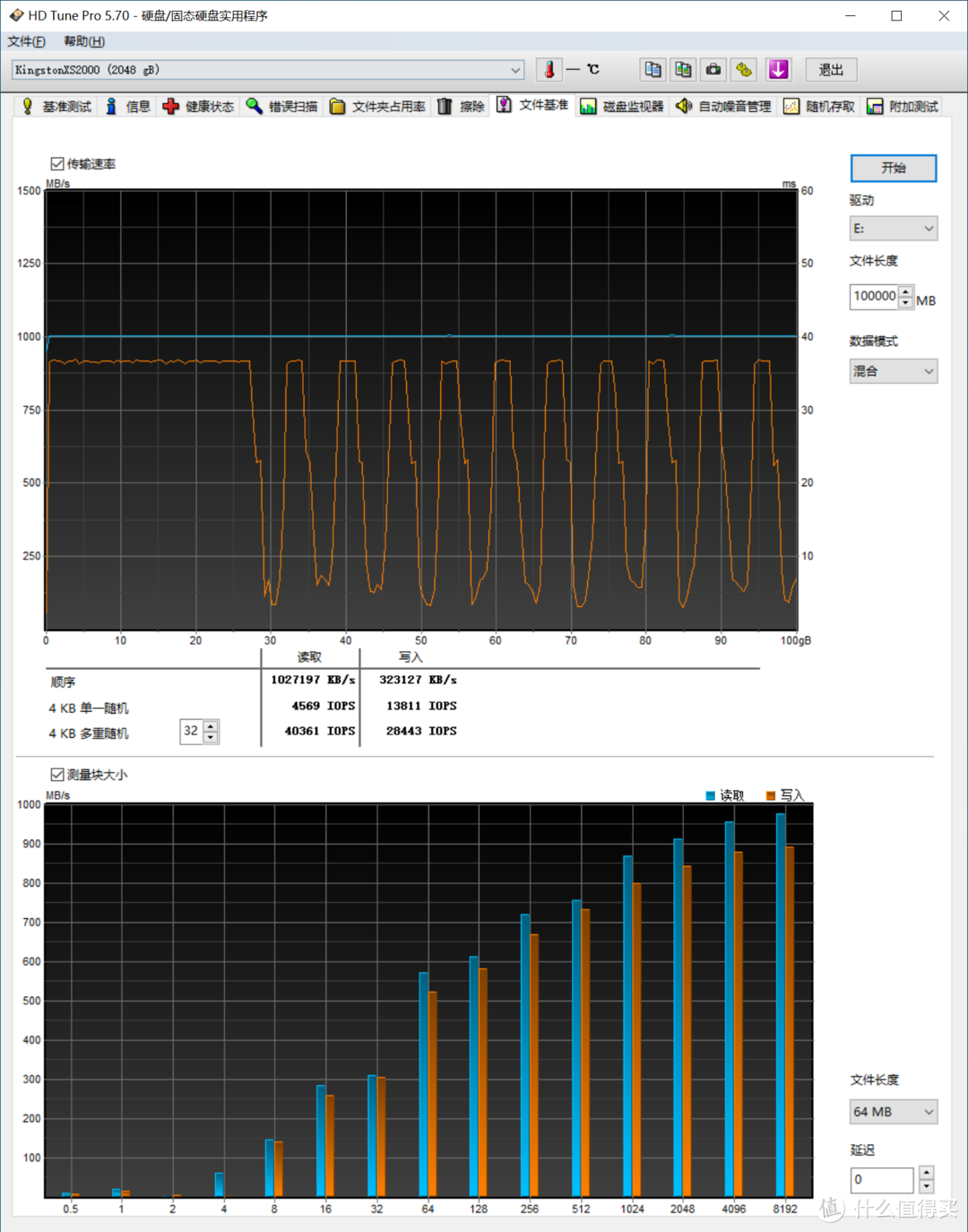
Task: Open the 64 MB file length dropdown
Action: tap(893, 1112)
